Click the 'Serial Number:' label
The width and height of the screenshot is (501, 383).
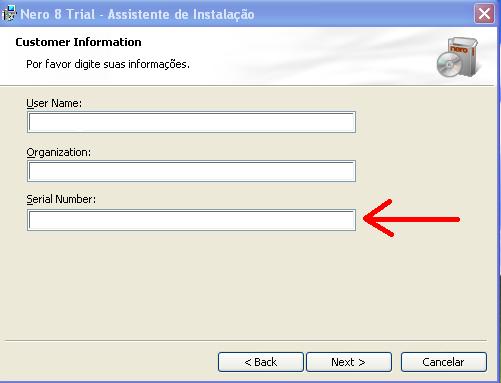click(x=61, y=199)
